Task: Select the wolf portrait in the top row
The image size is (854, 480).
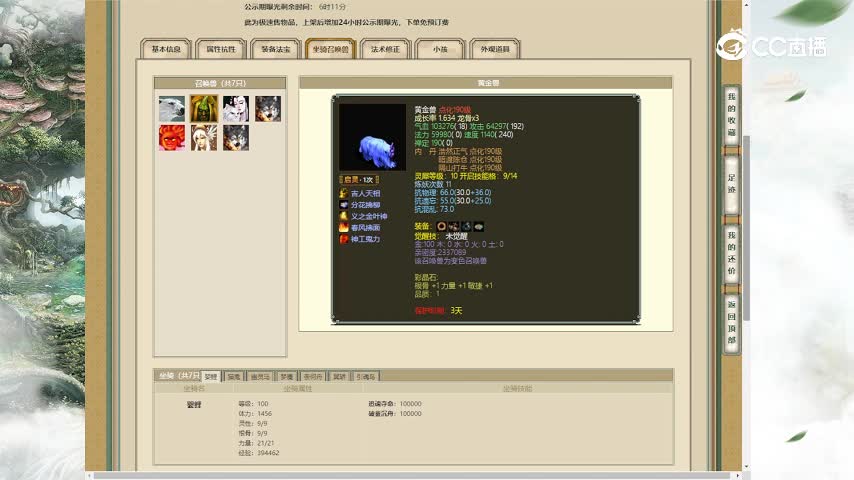Action: pos(268,109)
